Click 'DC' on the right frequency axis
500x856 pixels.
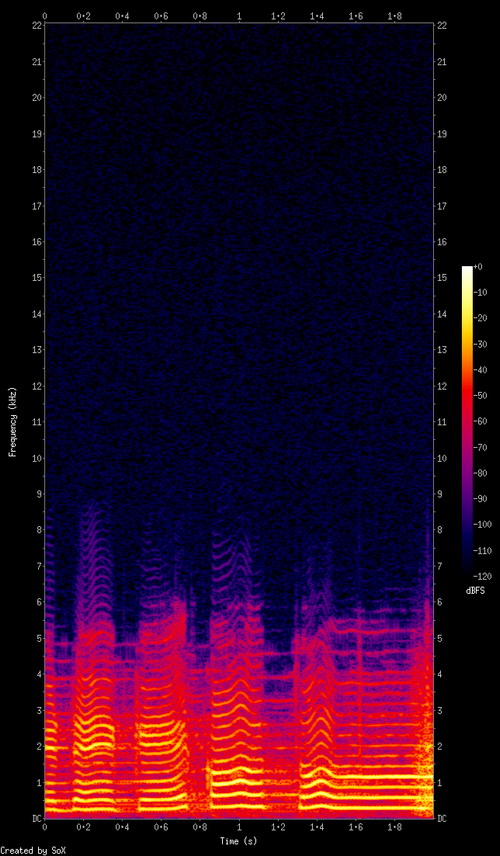(442, 818)
